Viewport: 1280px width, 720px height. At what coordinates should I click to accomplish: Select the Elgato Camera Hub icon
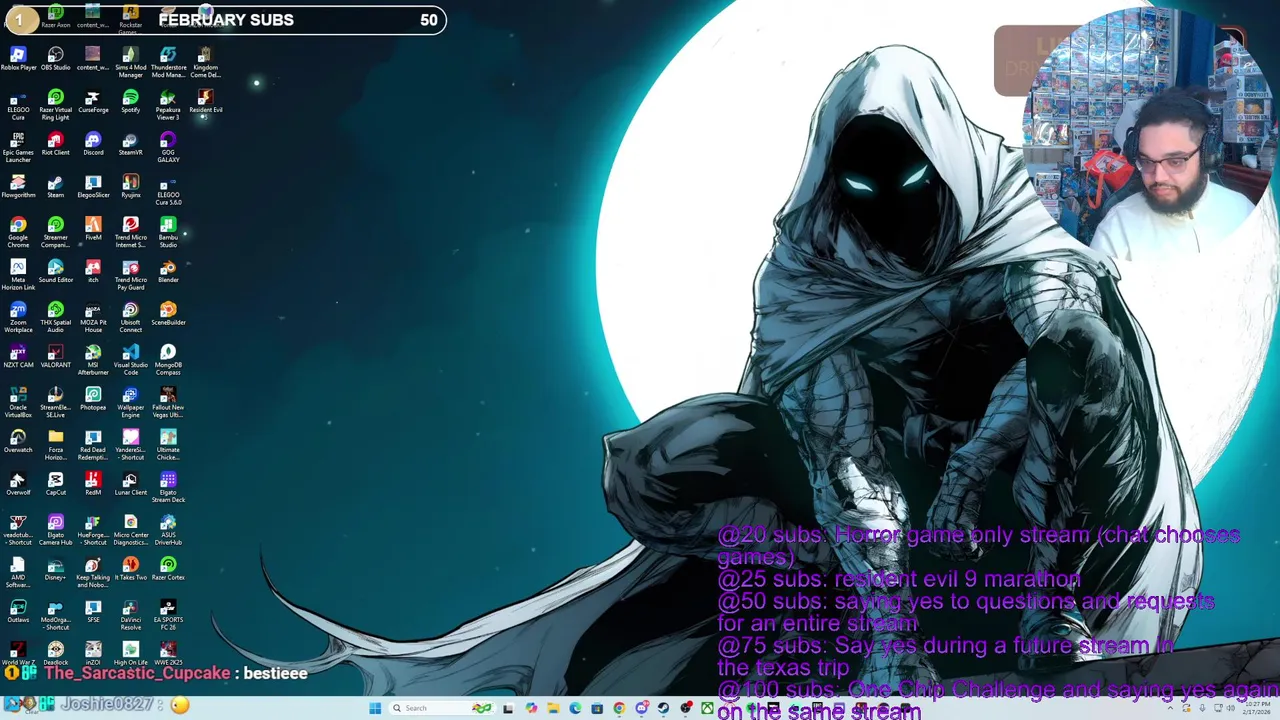click(55, 530)
